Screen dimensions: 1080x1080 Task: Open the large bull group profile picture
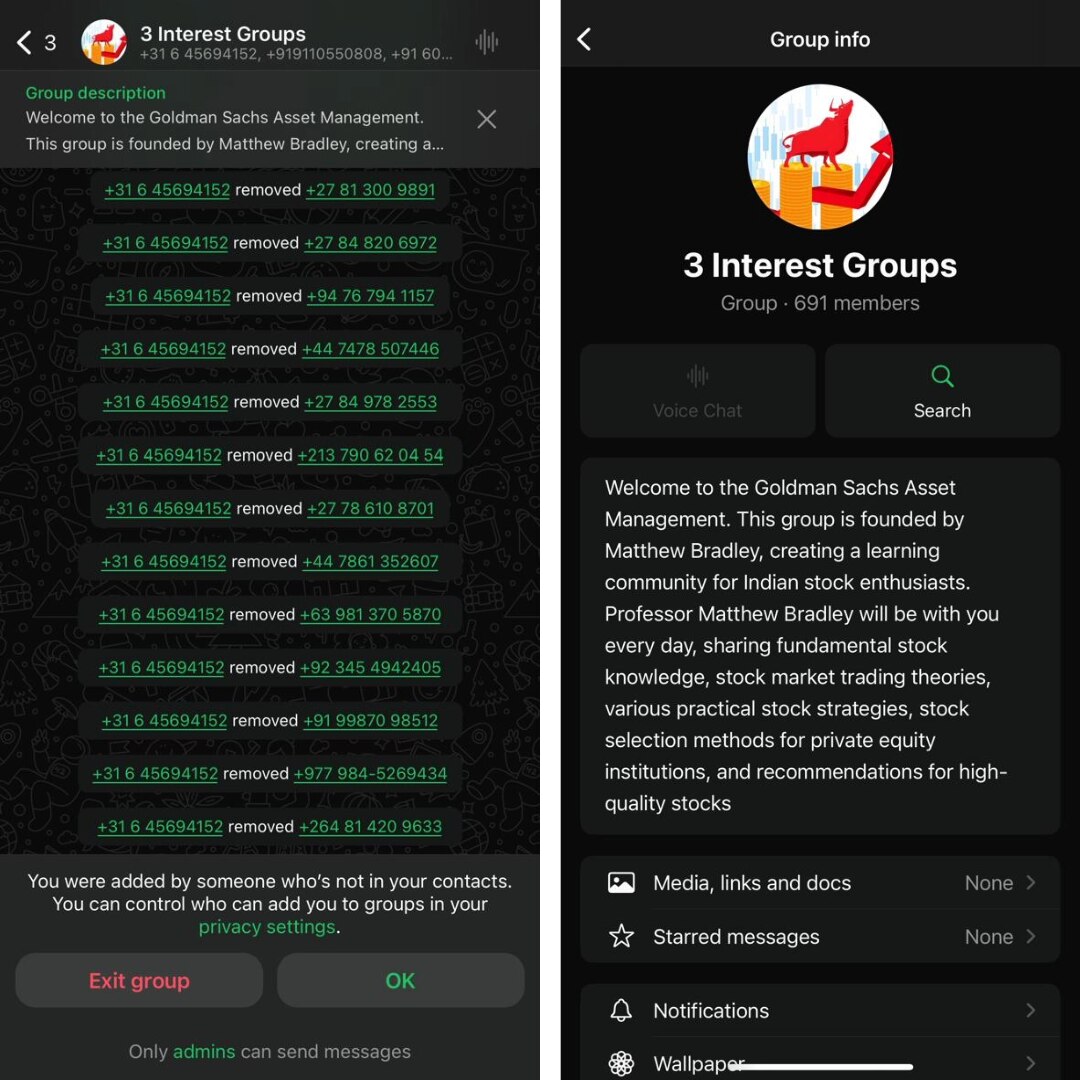click(820, 157)
